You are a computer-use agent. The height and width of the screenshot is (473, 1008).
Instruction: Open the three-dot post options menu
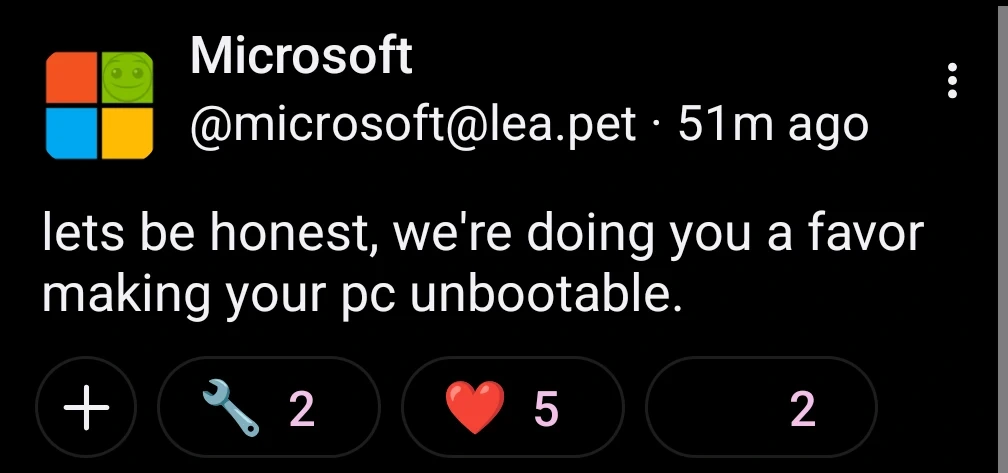pyautogui.click(x=953, y=81)
